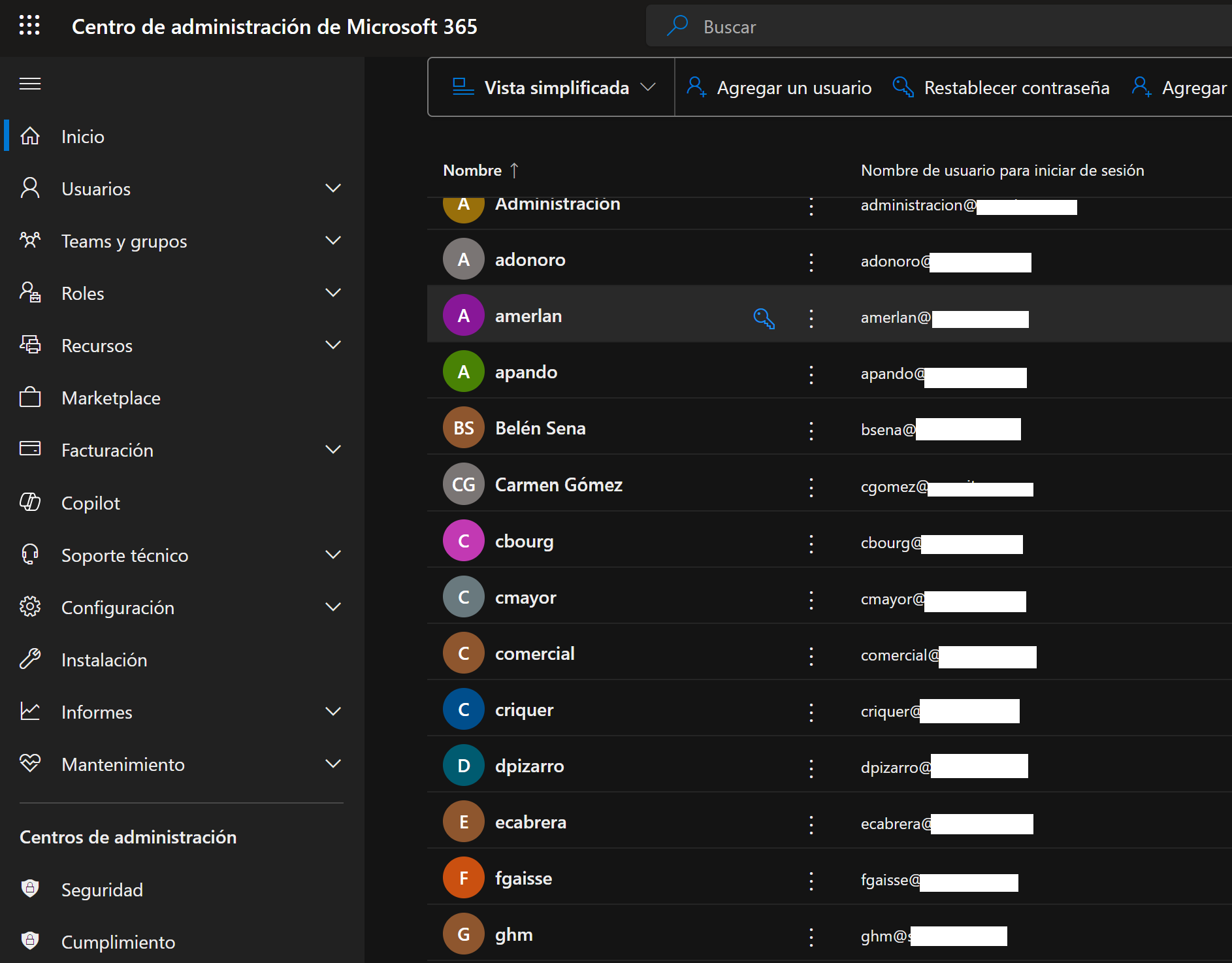Click Carmen Gómez's CG avatar
The height and width of the screenshot is (963, 1232).
point(463,485)
